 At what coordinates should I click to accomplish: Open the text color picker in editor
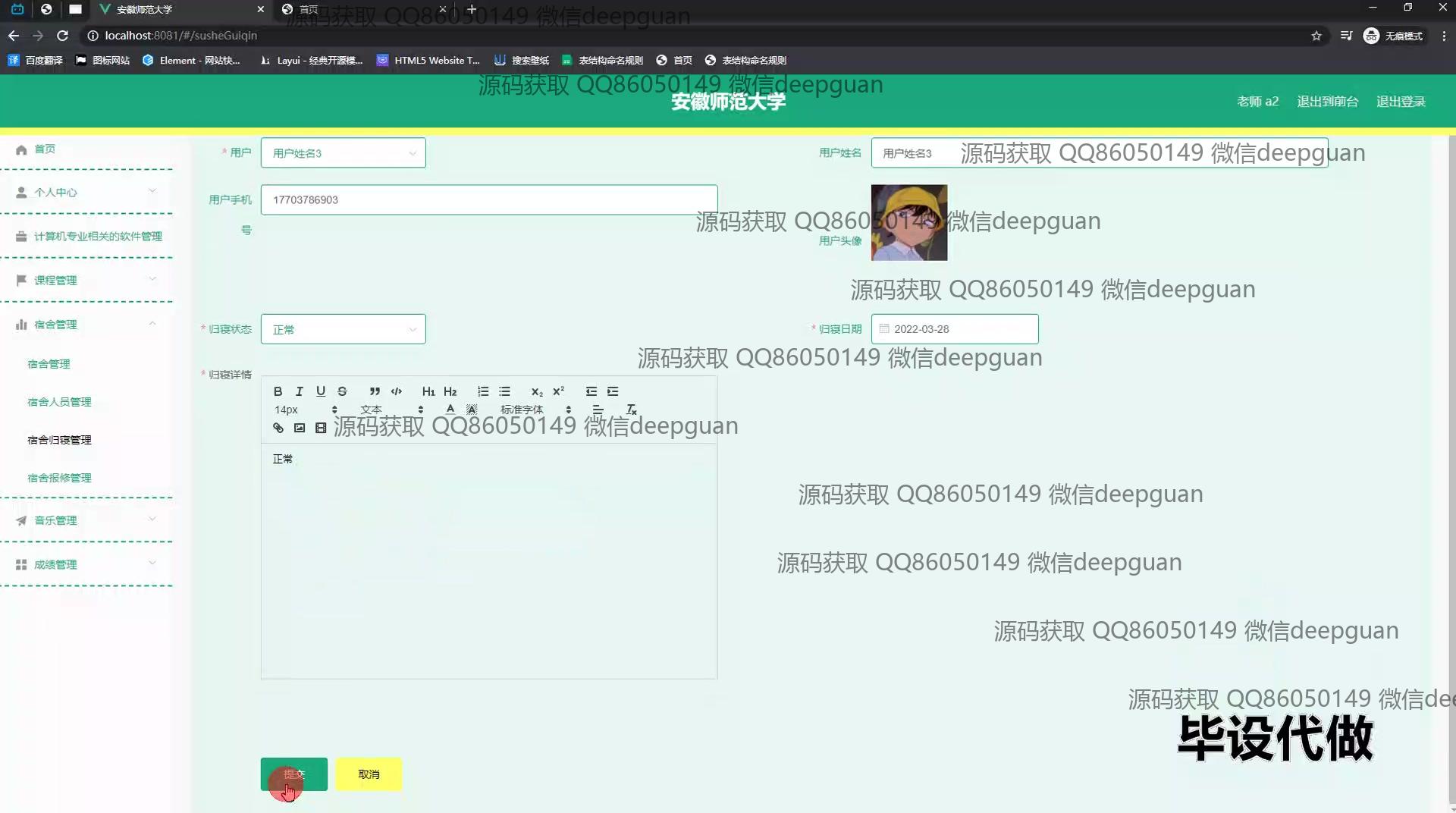(x=450, y=410)
